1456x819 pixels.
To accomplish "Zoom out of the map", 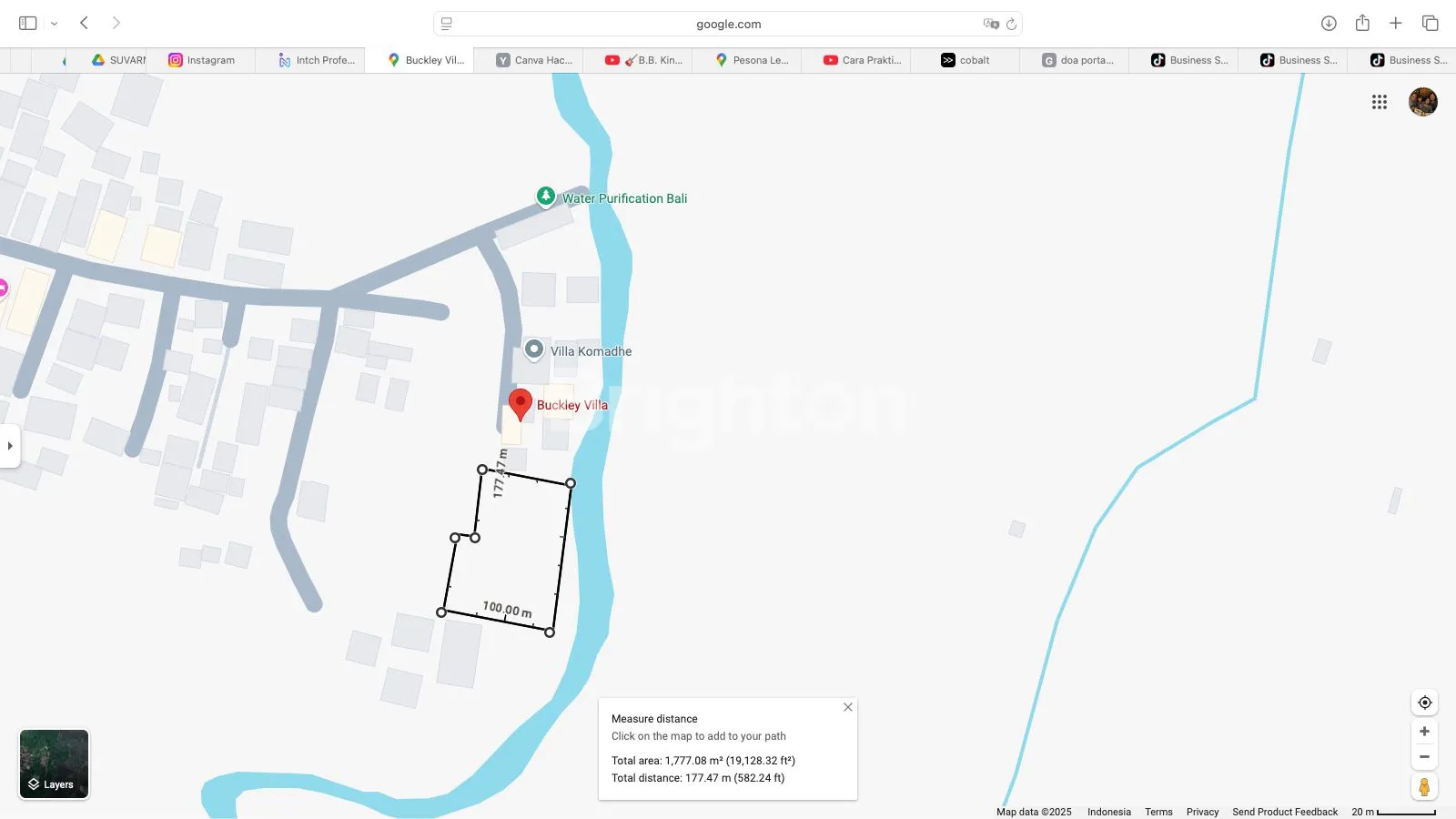I will tap(1424, 757).
